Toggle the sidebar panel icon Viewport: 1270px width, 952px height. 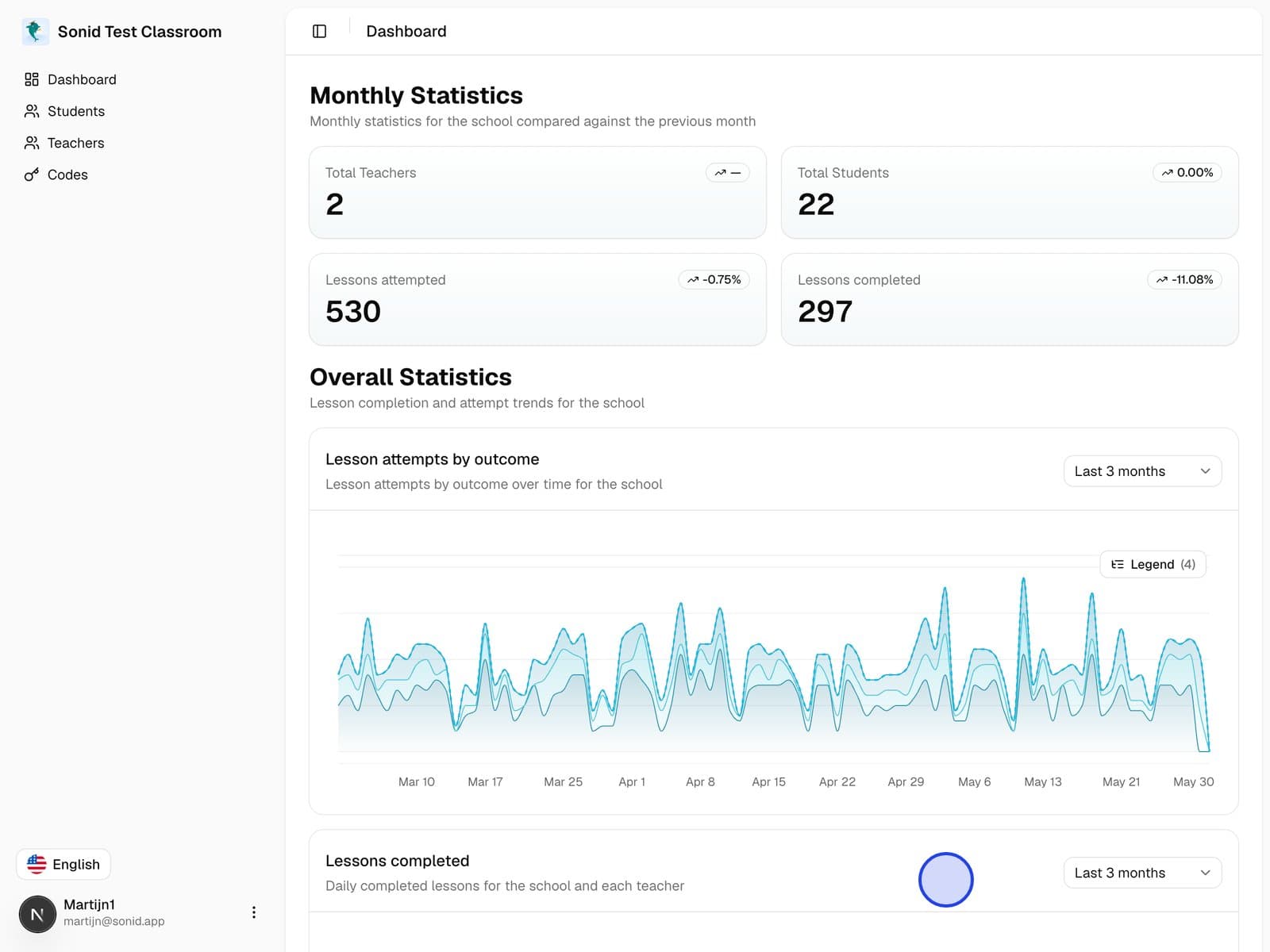pyautogui.click(x=320, y=31)
